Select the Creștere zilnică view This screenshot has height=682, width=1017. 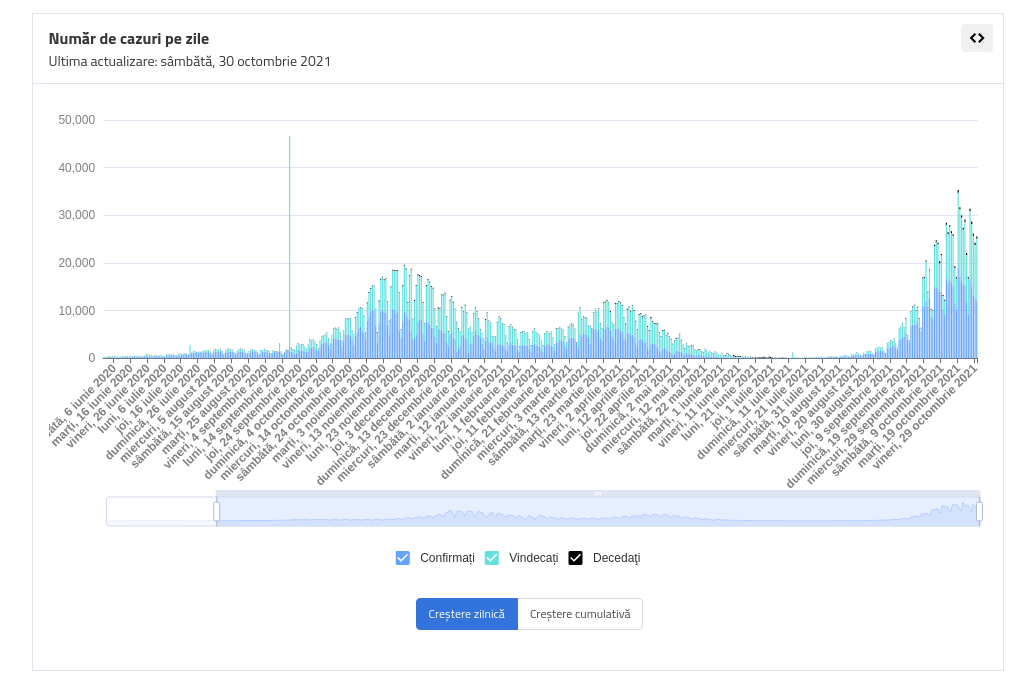tap(466, 614)
